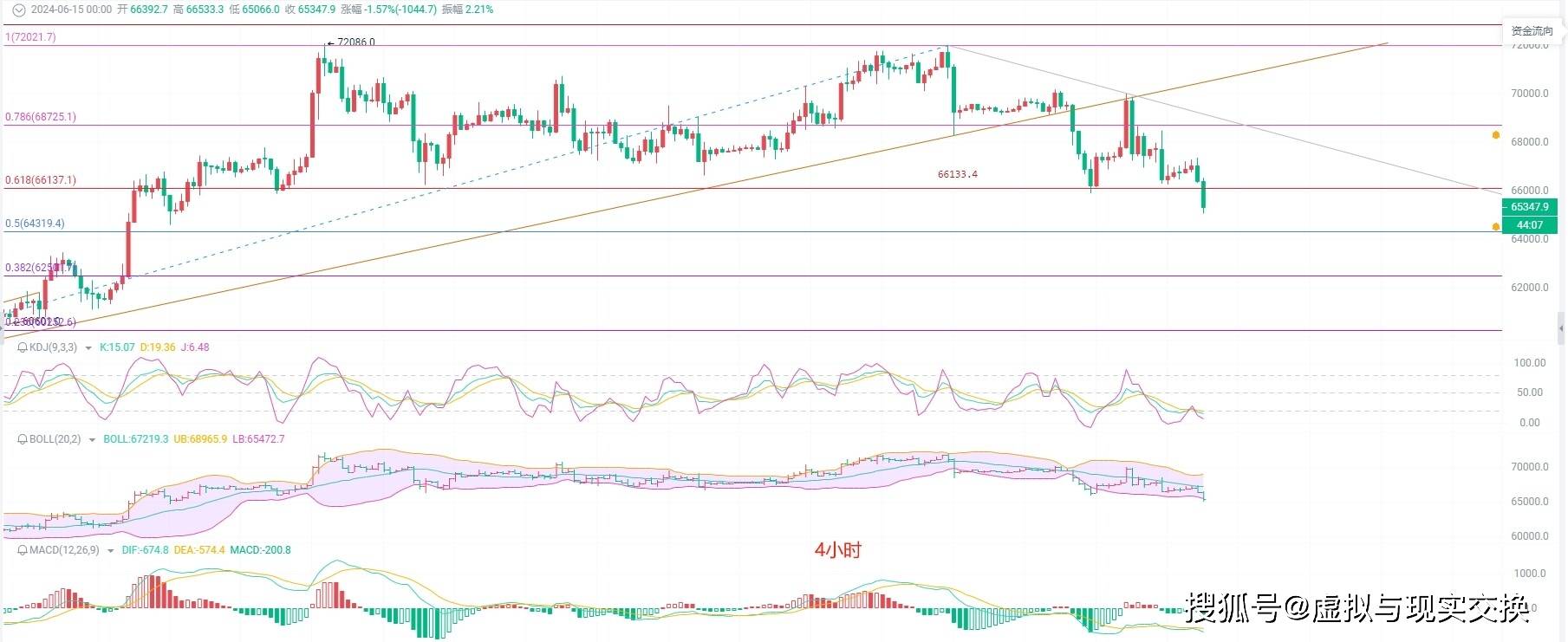Click the current price tag 65347.9
Screen dimensions: 1568x642
(1529, 207)
